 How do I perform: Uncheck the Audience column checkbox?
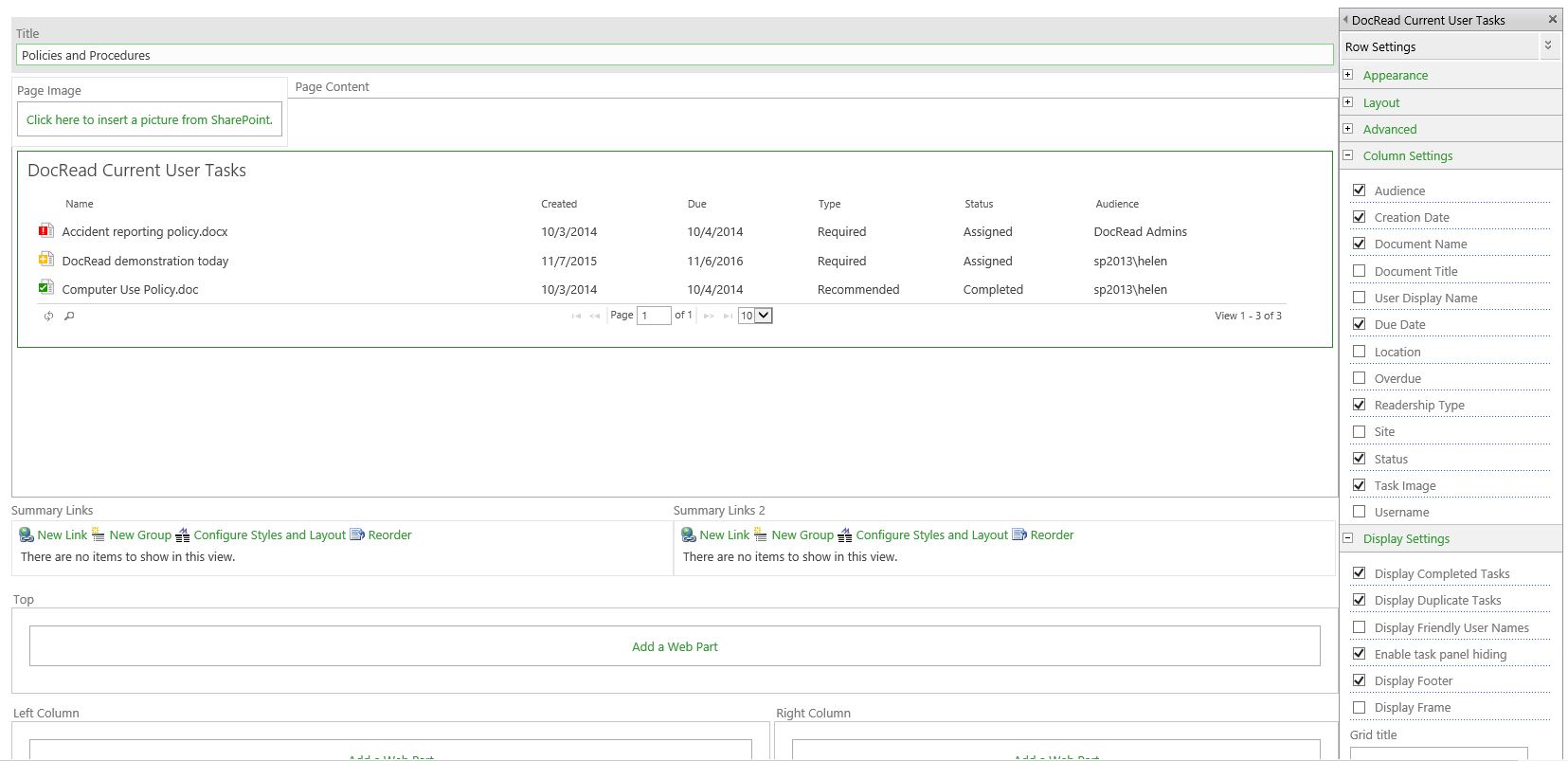tap(1360, 190)
